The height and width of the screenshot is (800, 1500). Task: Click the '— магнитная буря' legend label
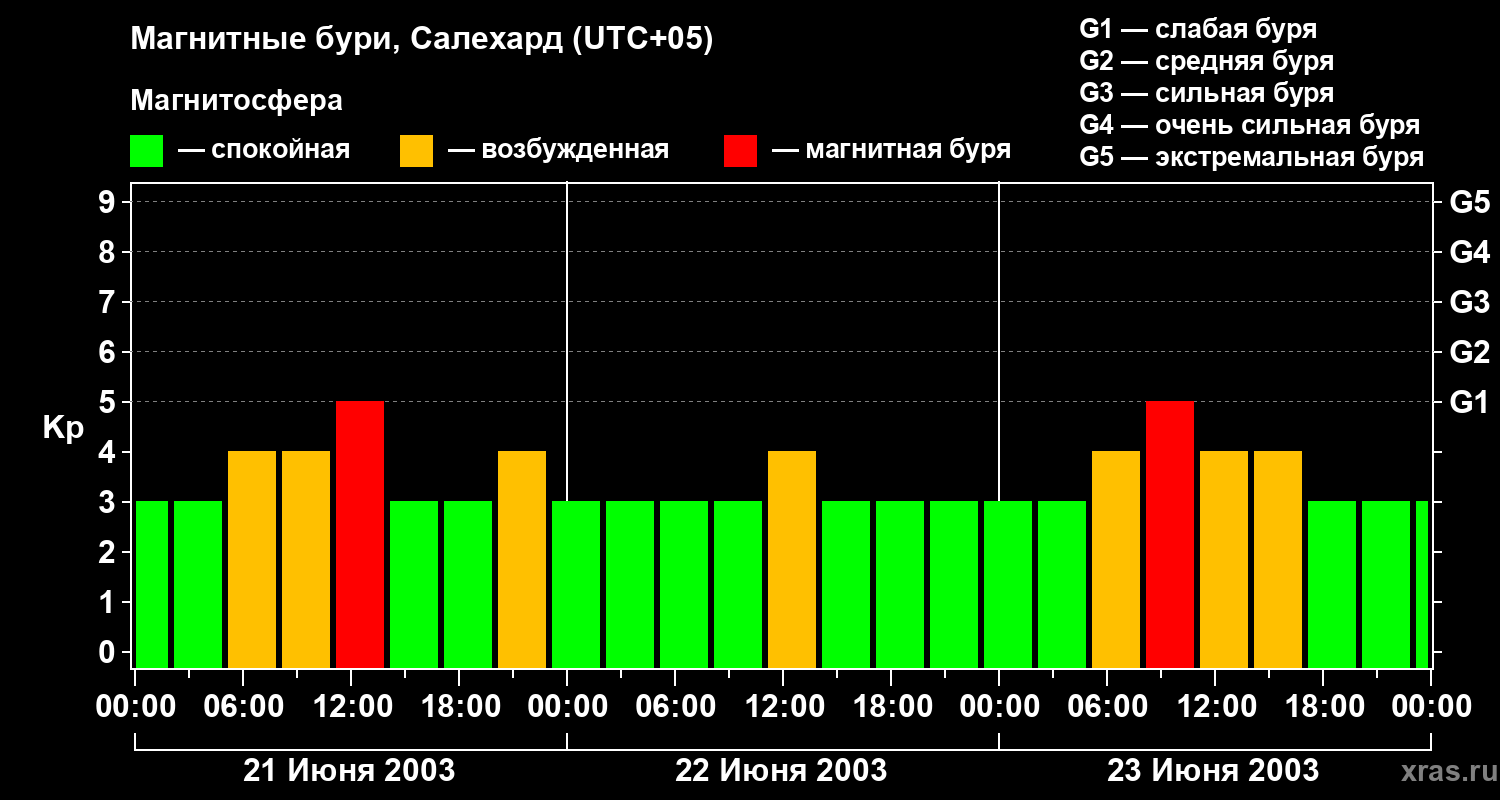[x=891, y=151]
